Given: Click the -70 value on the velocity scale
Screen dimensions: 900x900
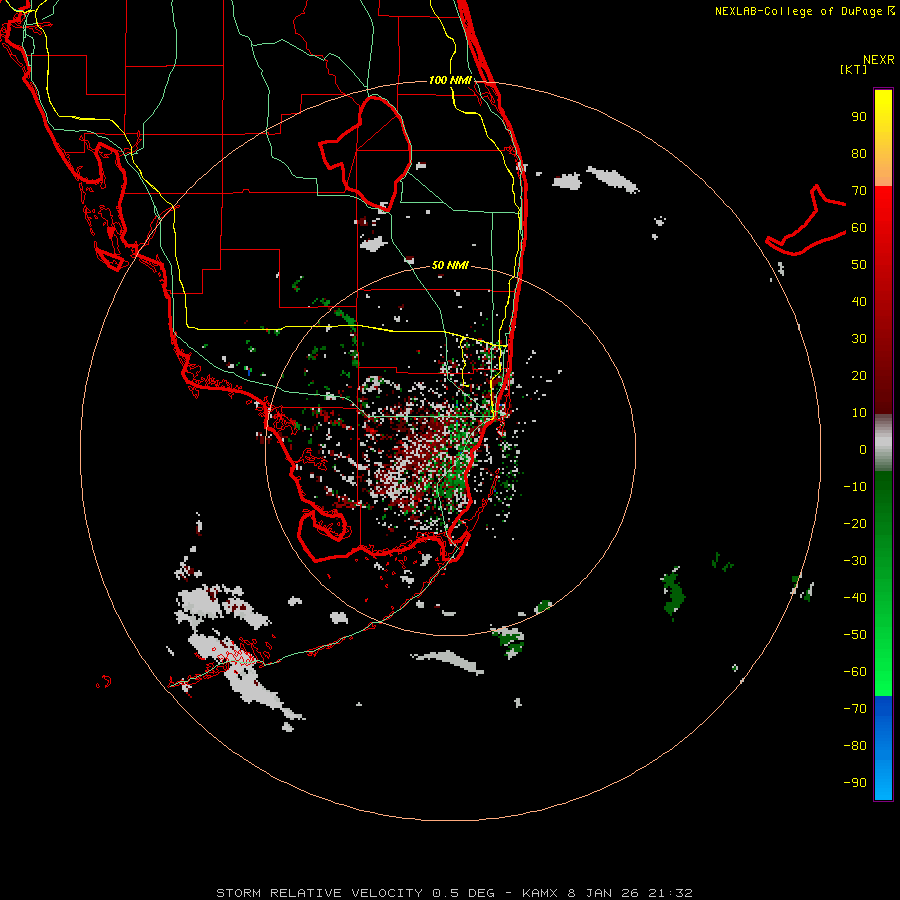Looking at the screenshot, I should (x=855, y=709).
